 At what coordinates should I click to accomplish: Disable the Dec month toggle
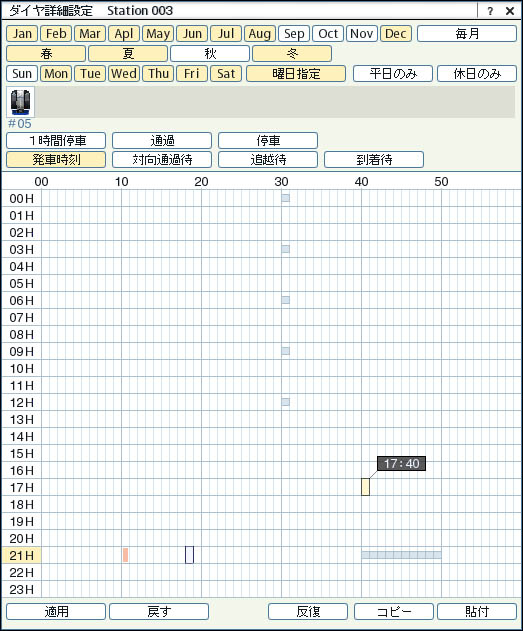[x=395, y=34]
